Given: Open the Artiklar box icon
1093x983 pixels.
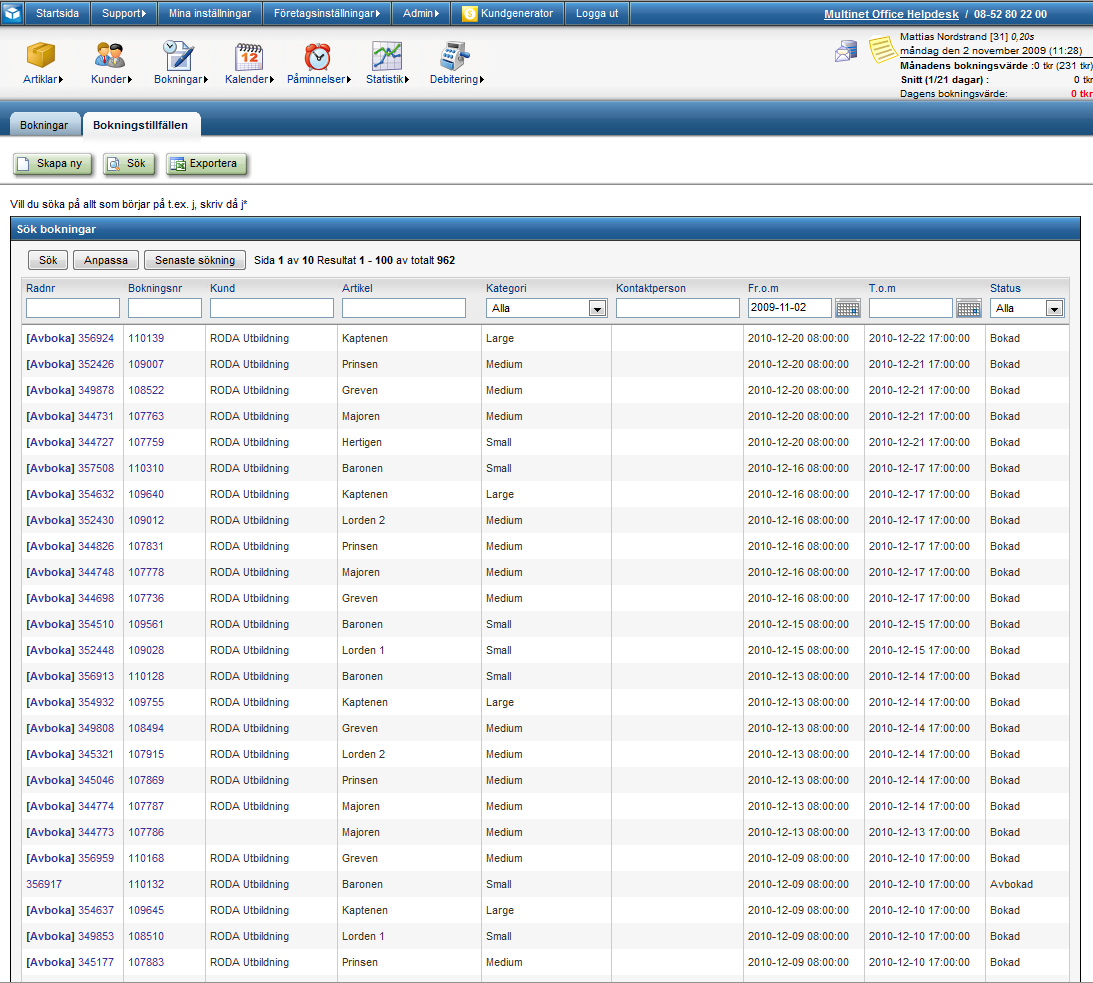Looking at the screenshot, I should (41, 54).
